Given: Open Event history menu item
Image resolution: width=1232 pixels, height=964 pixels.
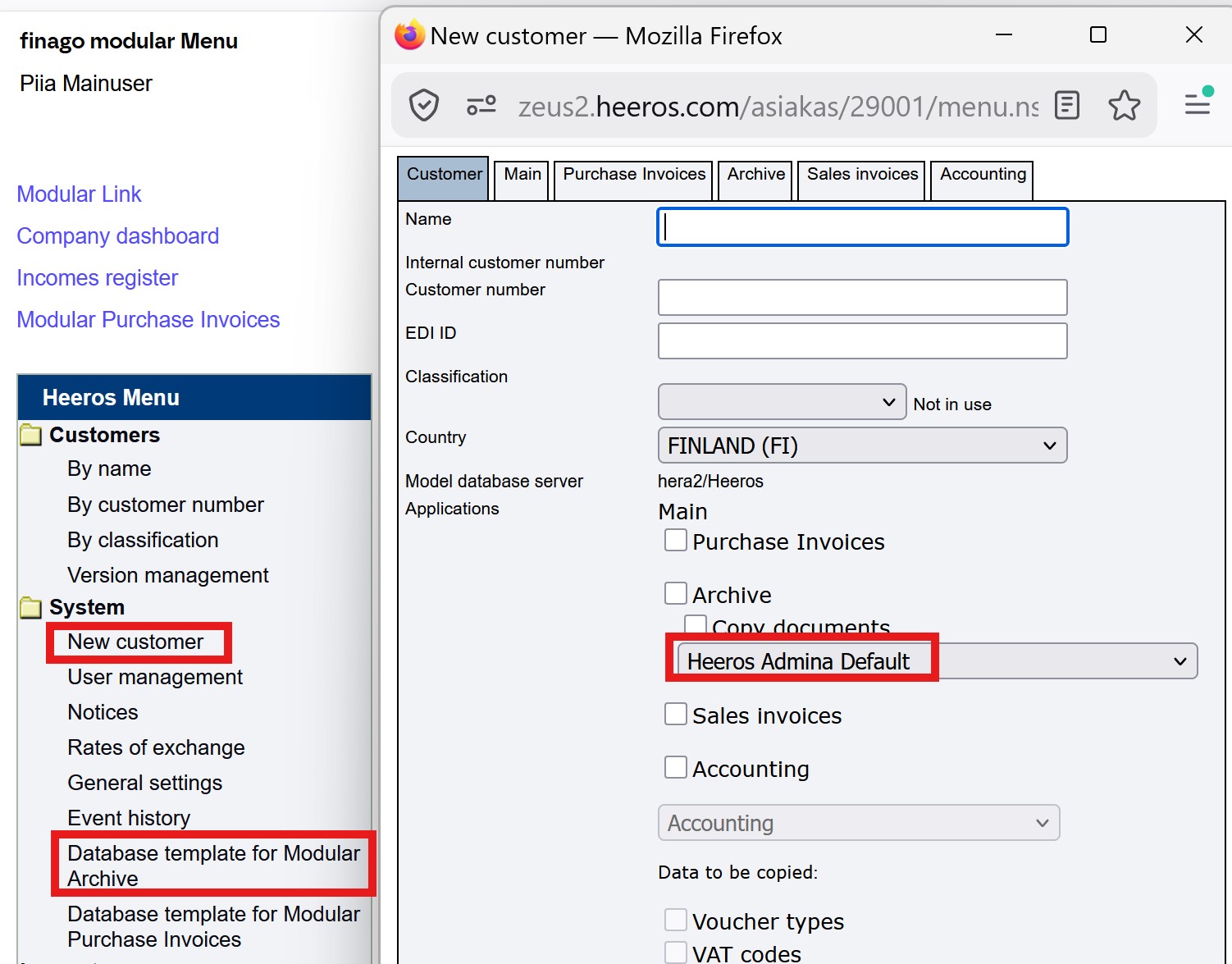Looking at the screenshot, I should coord(129,818).
